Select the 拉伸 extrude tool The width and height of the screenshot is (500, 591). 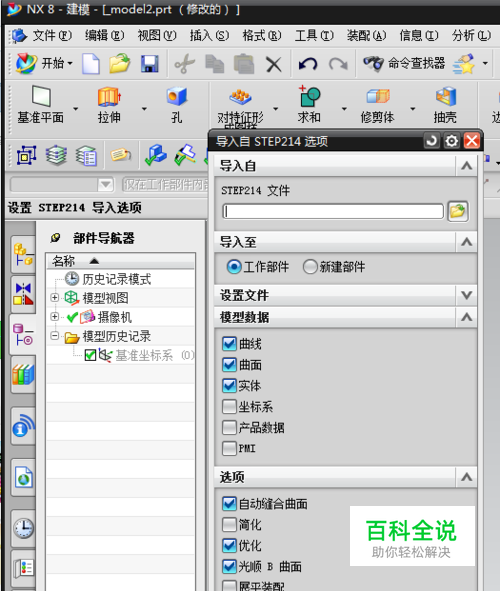109,105
